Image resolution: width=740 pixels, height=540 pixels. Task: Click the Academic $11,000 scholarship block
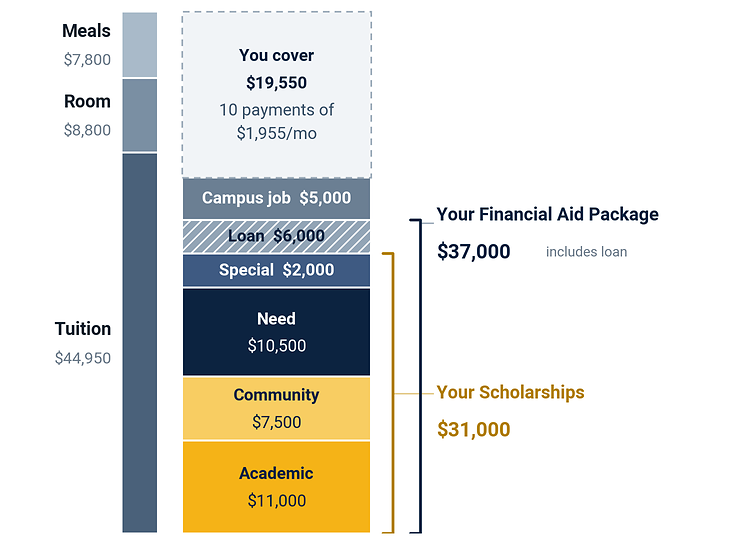click(276, 487)
